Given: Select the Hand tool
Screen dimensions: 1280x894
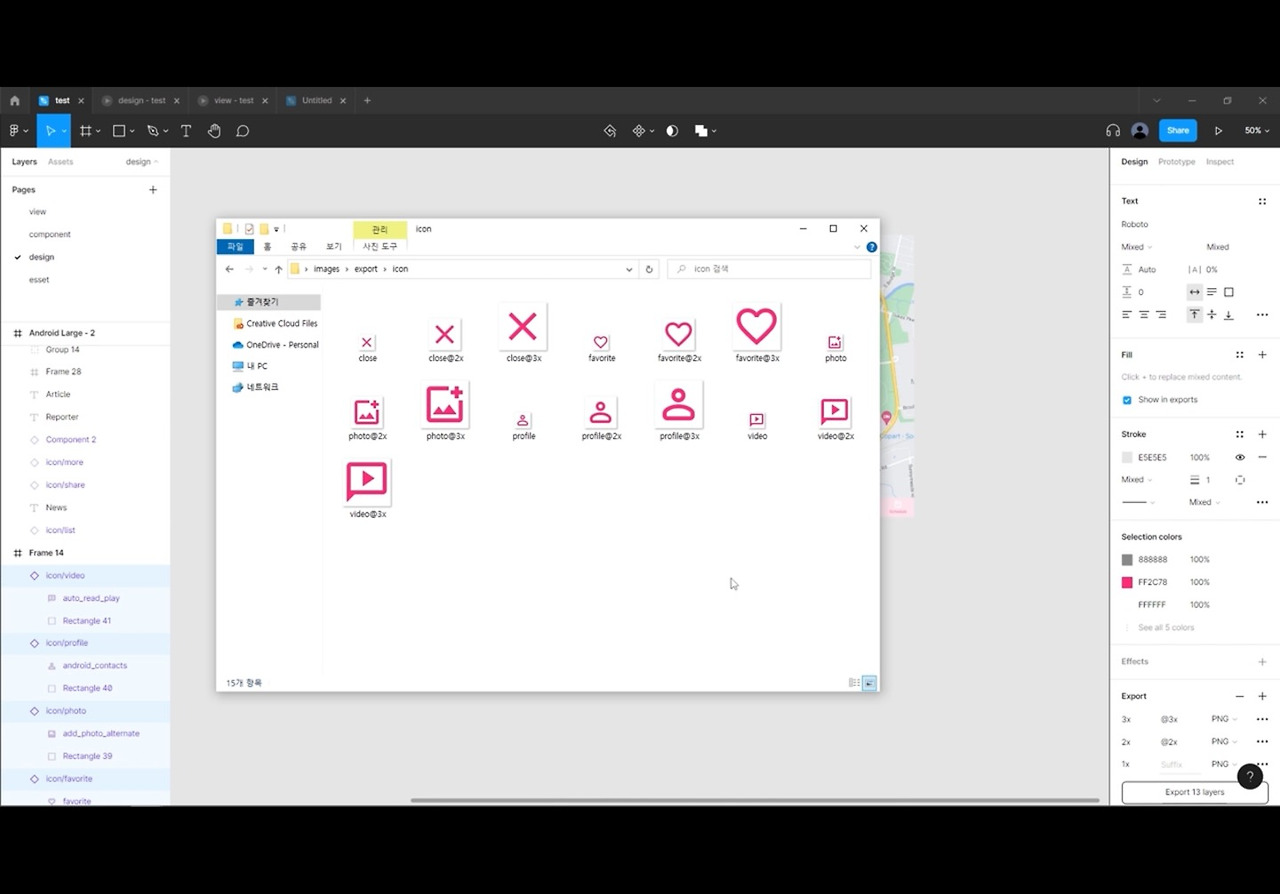Looking at the screenshot, I should tap(214, 131).
